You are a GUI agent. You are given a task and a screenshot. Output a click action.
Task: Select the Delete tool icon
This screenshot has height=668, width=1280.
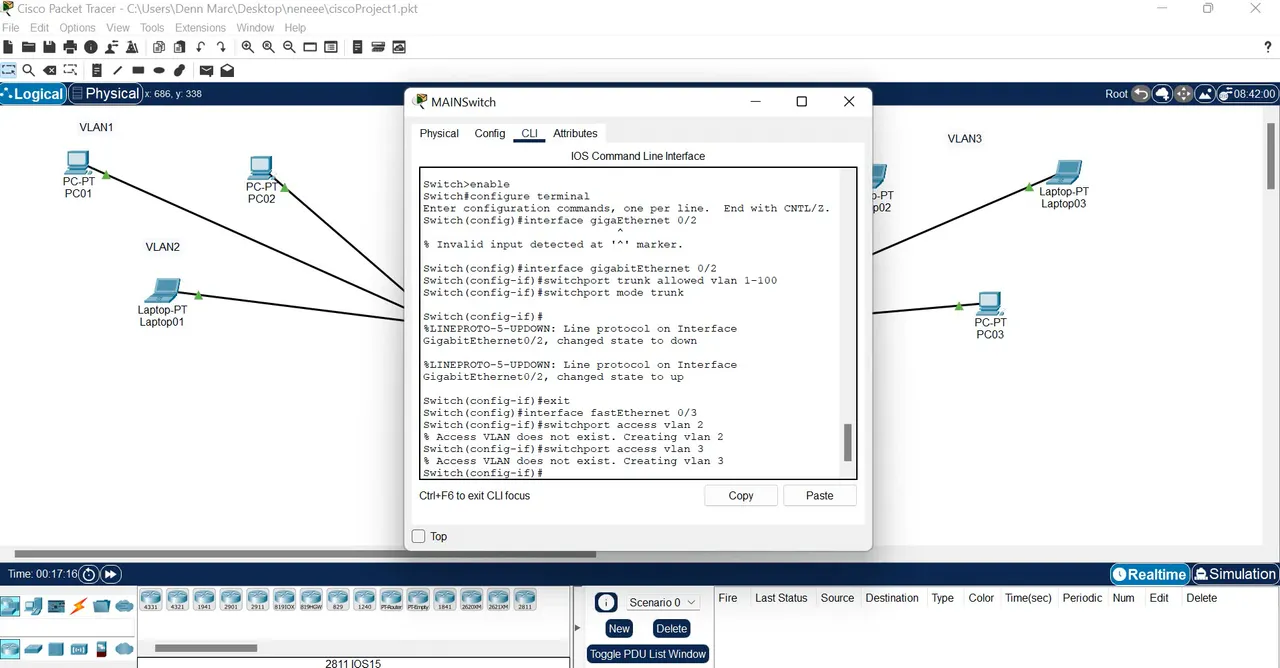pos(50,70)
